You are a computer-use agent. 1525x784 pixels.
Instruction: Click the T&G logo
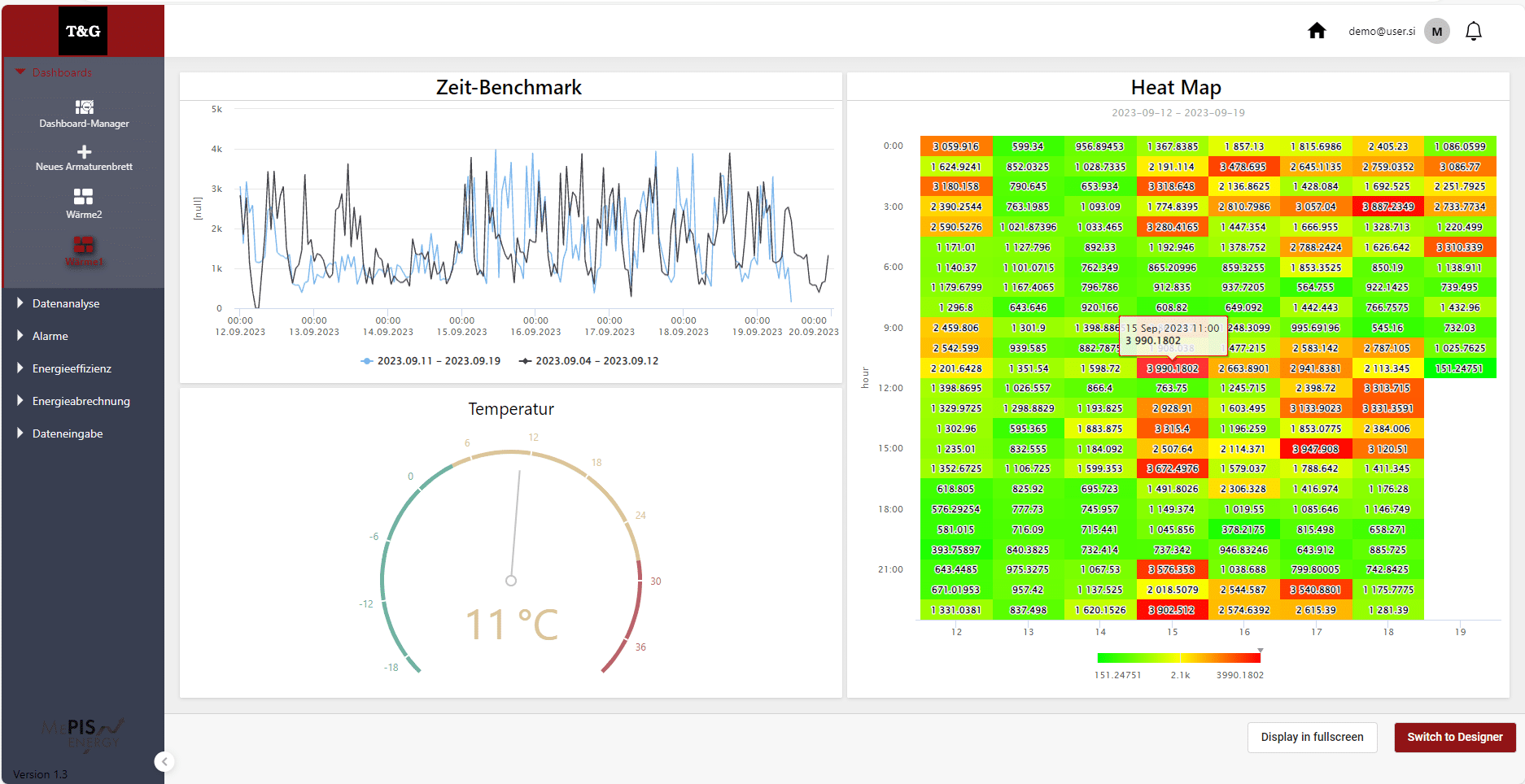pos(83,31)
